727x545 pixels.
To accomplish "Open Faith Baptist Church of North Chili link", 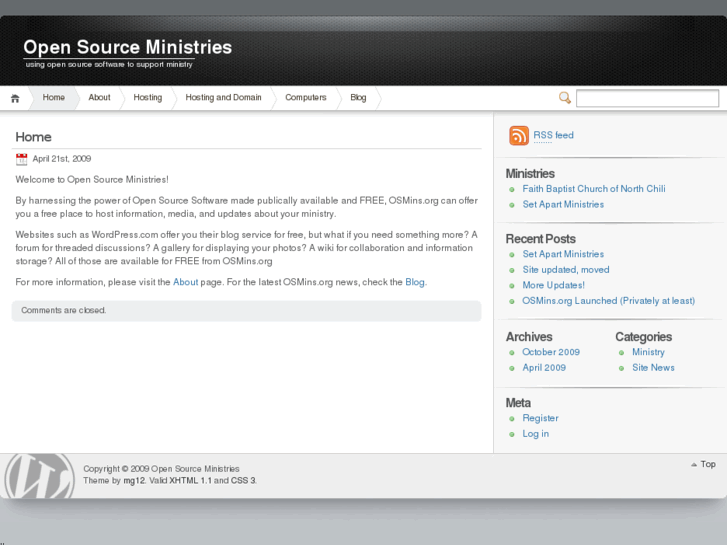I will click(x=593, y=189).
